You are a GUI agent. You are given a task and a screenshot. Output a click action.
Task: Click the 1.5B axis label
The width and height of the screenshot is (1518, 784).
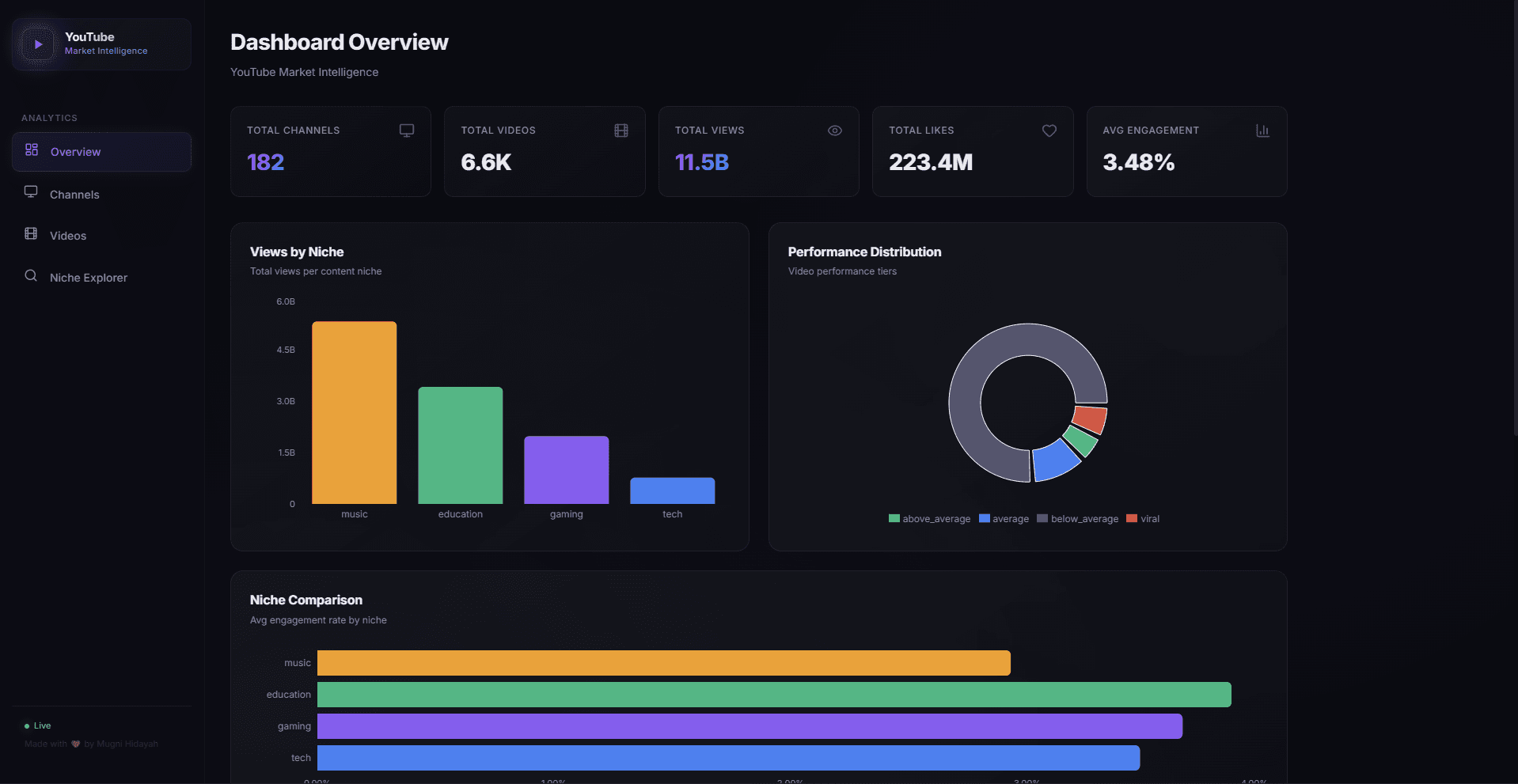[287, 453]
